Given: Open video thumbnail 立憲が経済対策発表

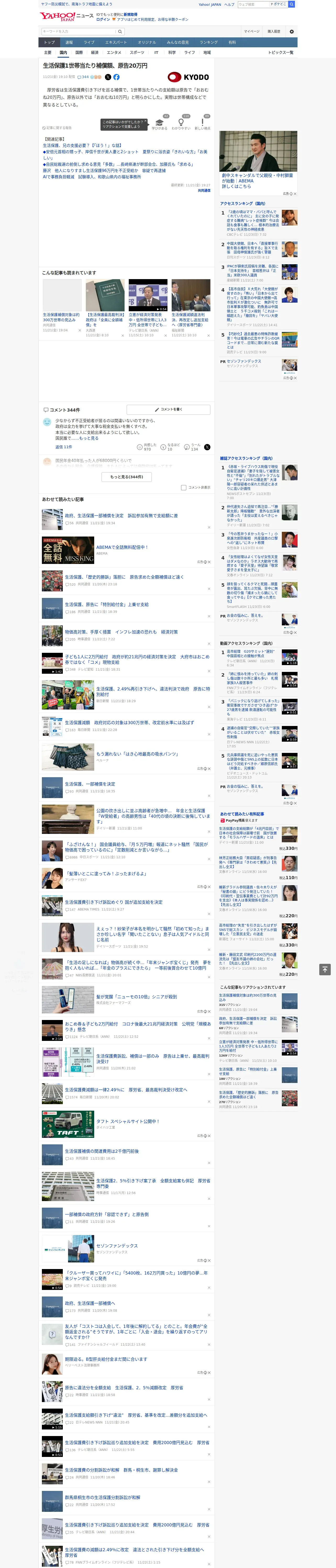Looking at the screenshot, I should point(148,296).
